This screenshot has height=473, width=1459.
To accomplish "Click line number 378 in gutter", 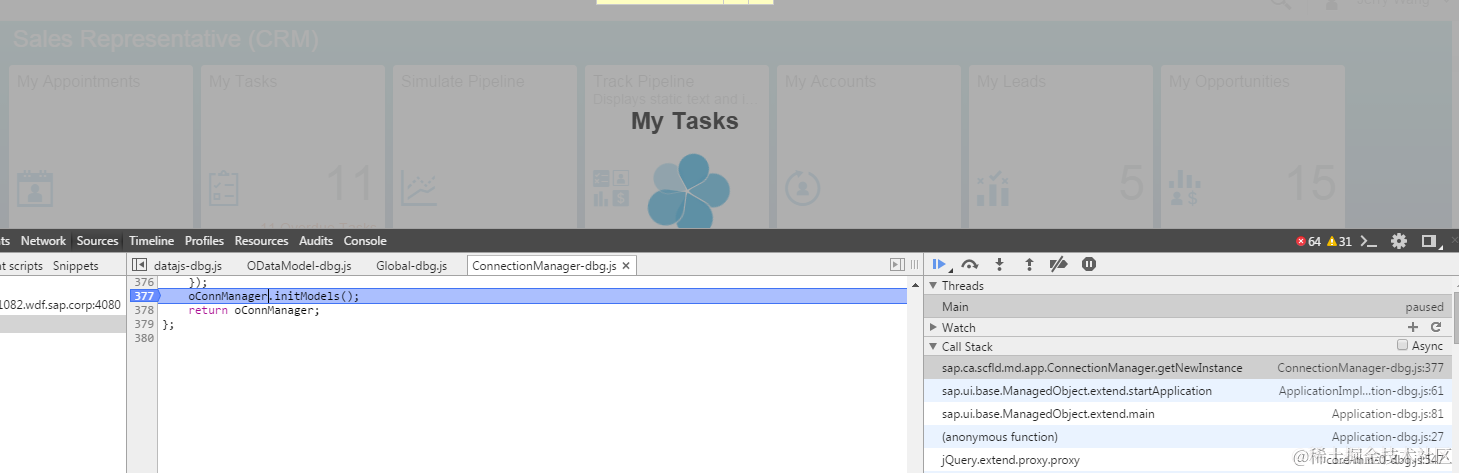I will point(144,310).
